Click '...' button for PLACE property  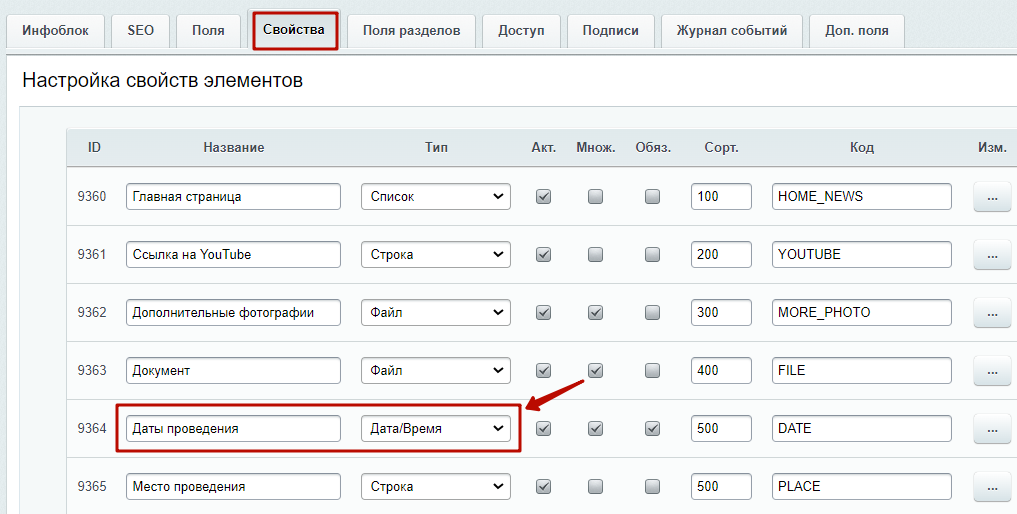[991, 487]
